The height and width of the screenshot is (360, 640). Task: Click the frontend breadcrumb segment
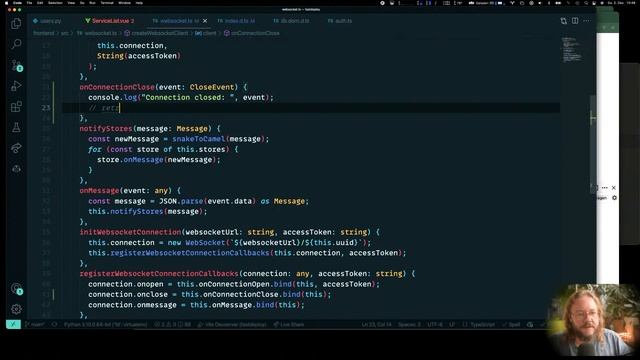click(44, 33)
